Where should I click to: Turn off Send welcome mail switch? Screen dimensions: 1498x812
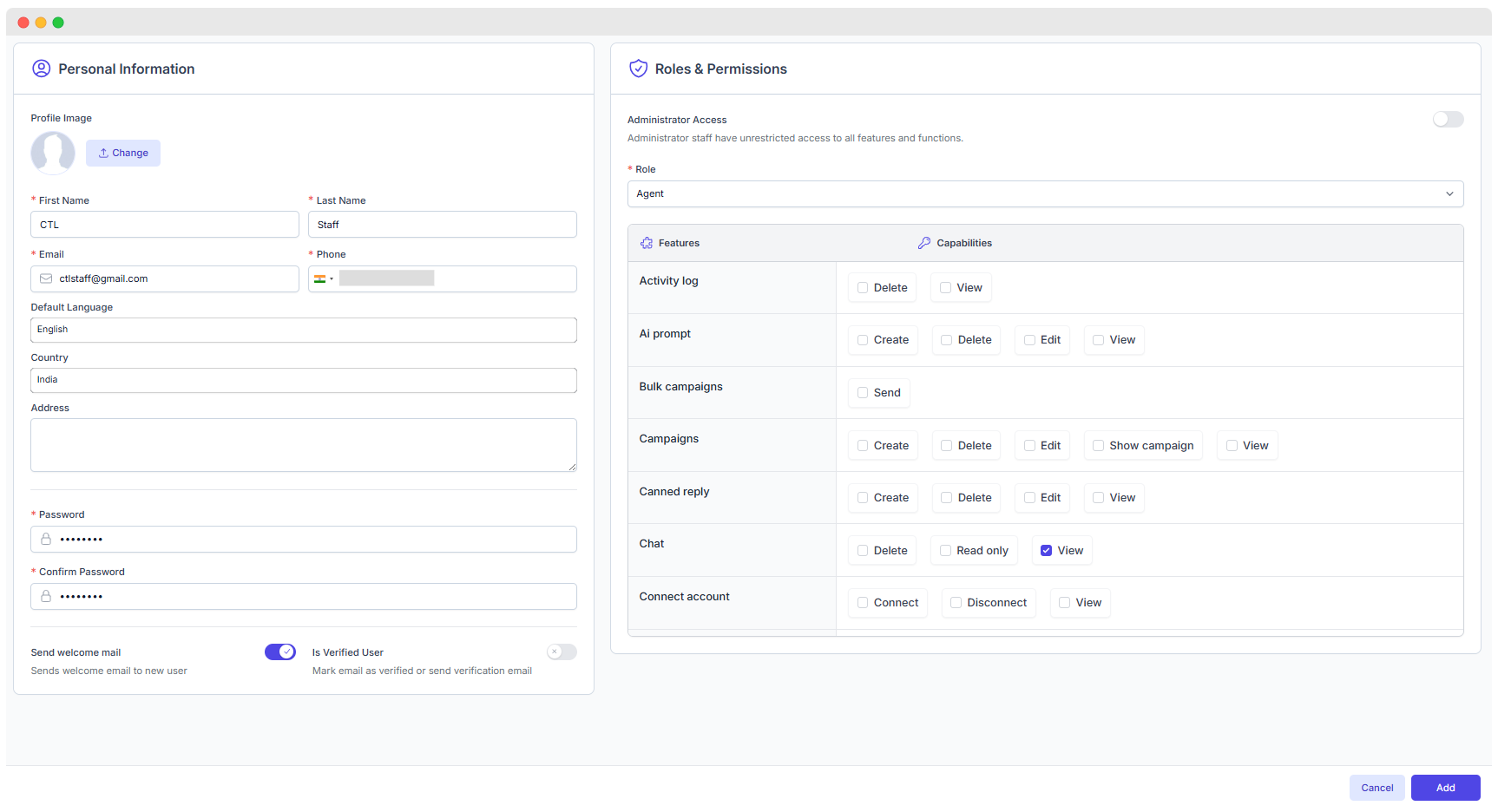click(280, 652)
